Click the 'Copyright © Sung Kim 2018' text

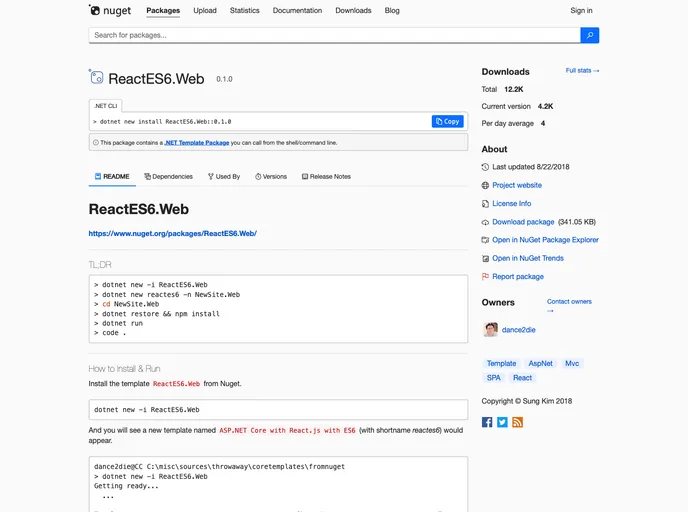527,401
